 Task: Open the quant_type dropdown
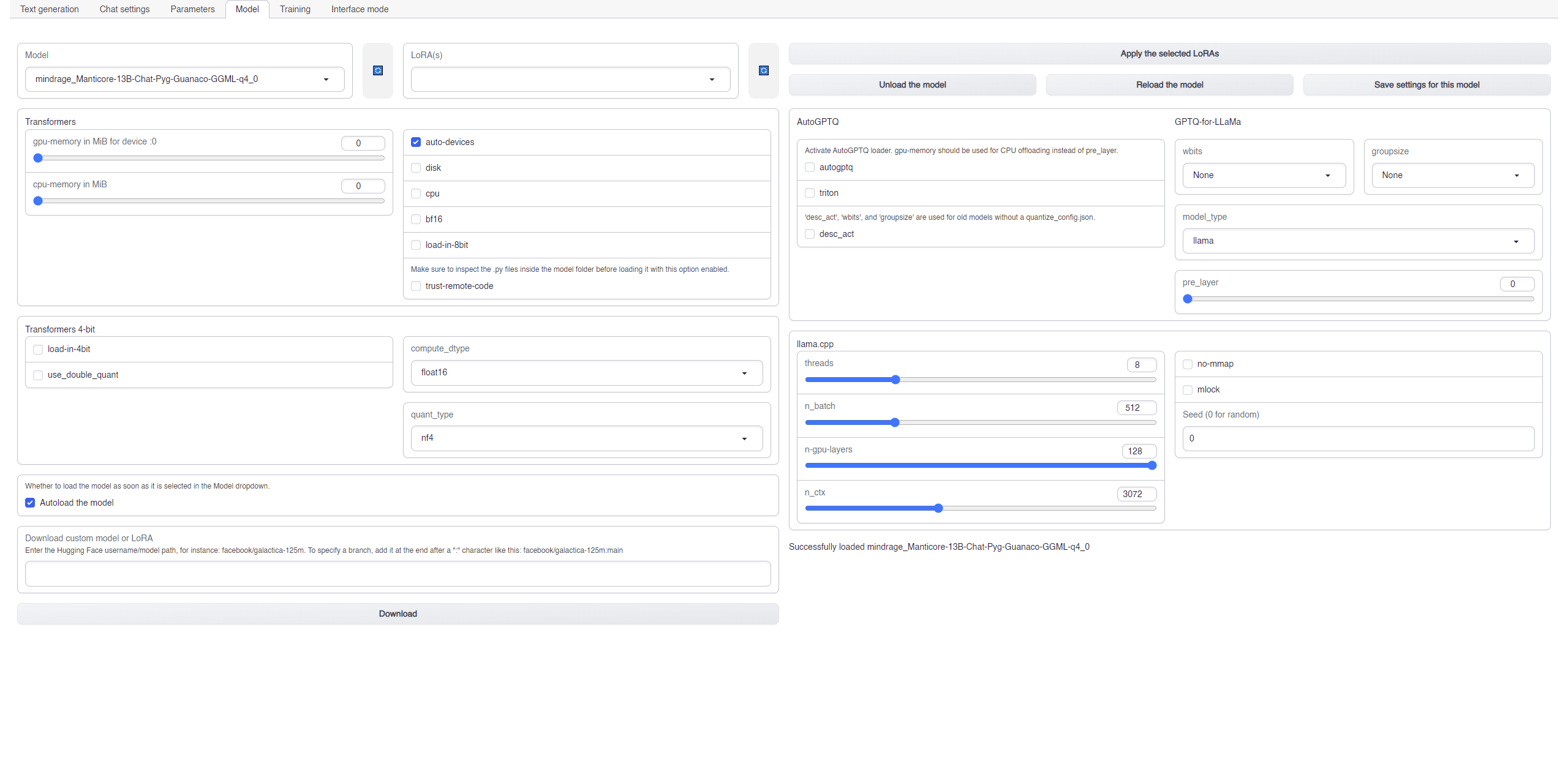[x=586, y=438]
